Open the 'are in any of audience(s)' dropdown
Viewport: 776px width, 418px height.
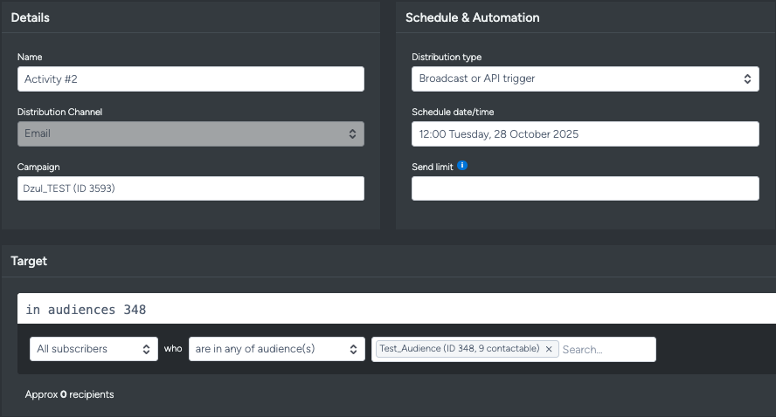click(x=276, y=349)
